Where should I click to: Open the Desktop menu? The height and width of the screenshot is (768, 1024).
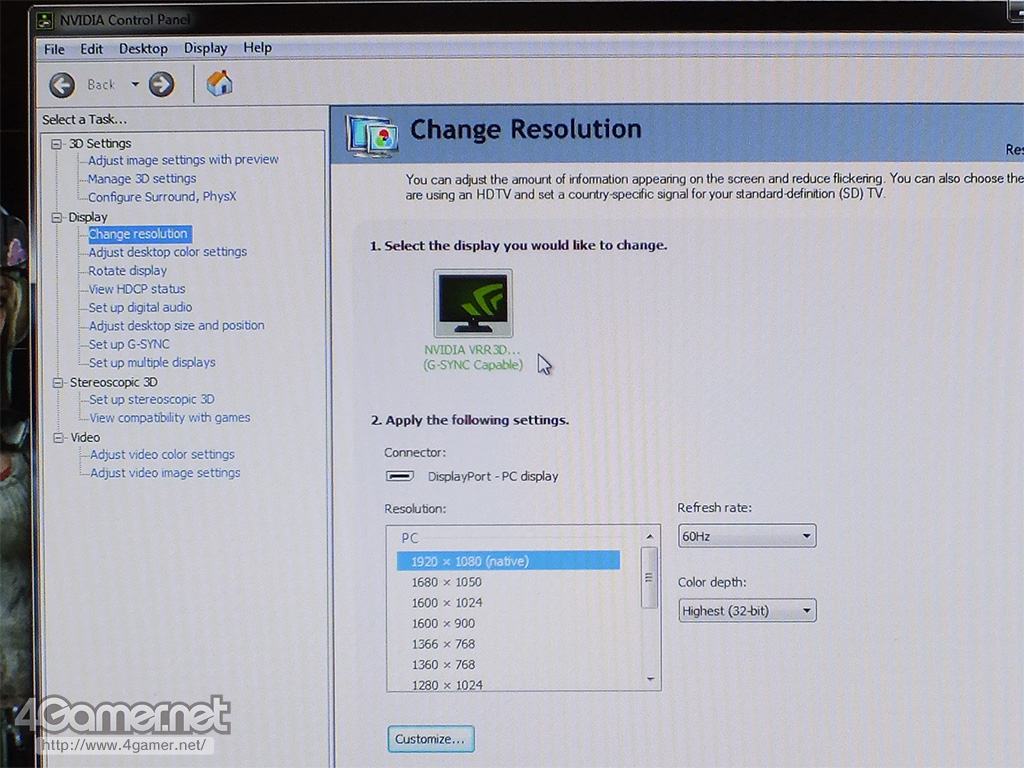point(143,48)
